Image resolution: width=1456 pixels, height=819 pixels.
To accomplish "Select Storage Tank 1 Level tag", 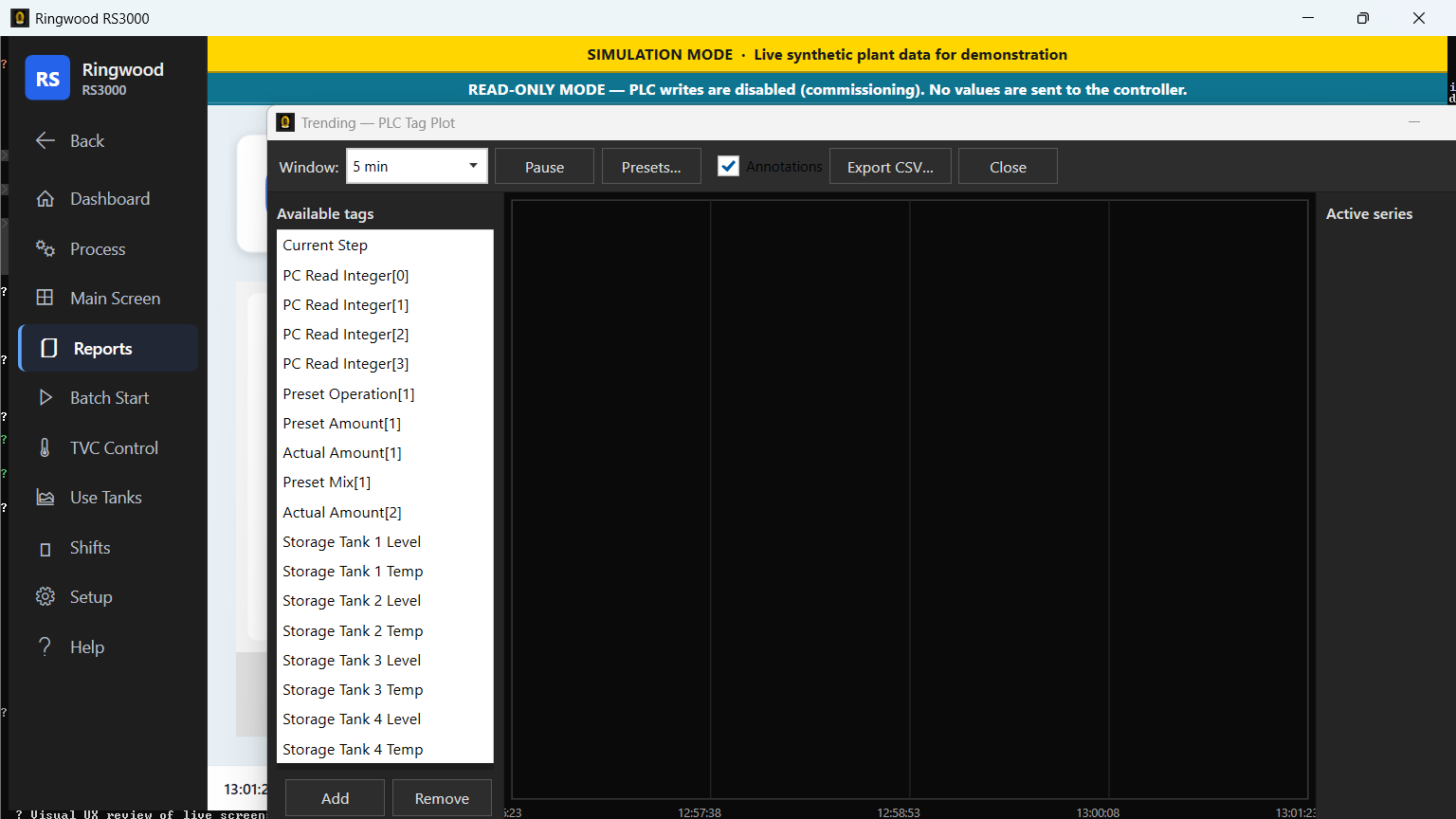I will [385, 542].
